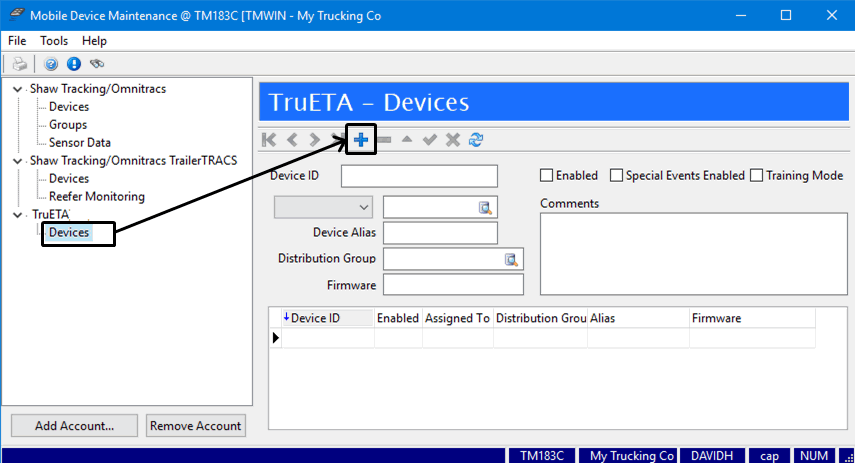Click the Distribution Group column header

click(540, 318)
